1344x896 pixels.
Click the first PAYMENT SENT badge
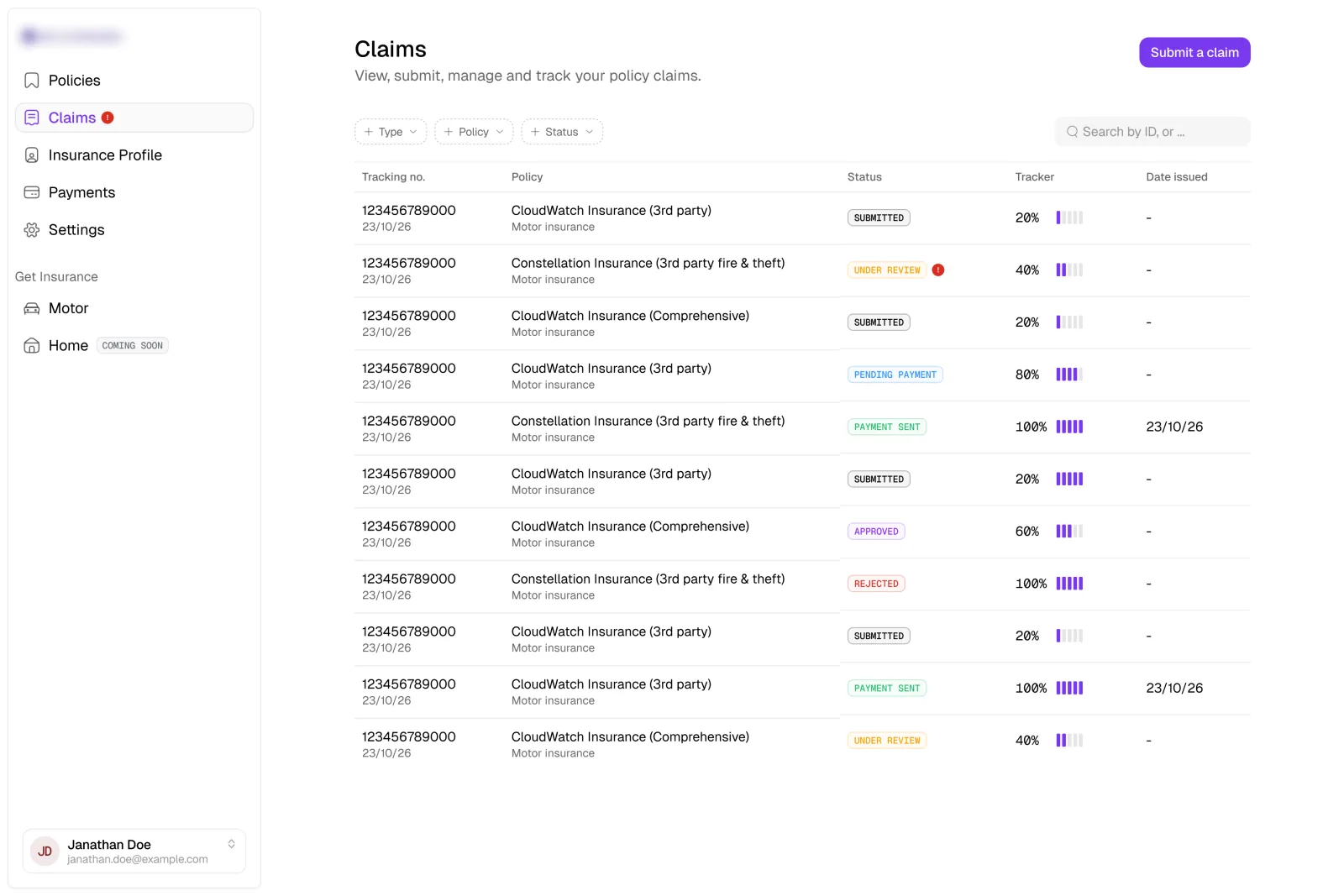point(887,427)
